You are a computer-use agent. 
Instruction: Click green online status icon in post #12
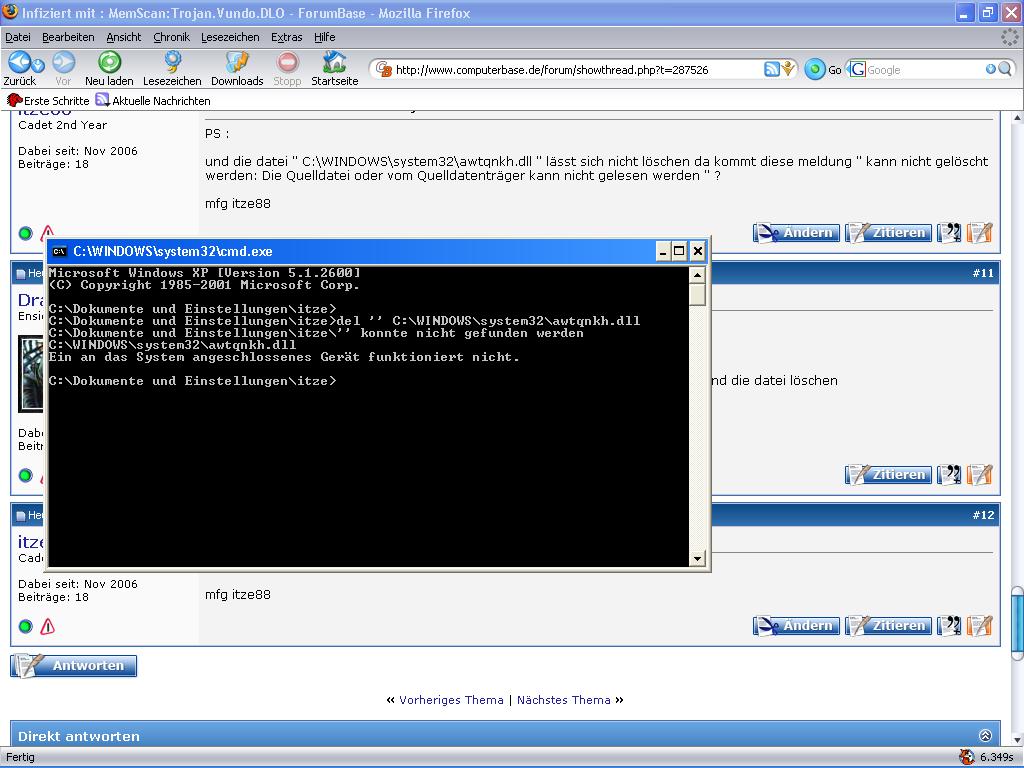25,626
